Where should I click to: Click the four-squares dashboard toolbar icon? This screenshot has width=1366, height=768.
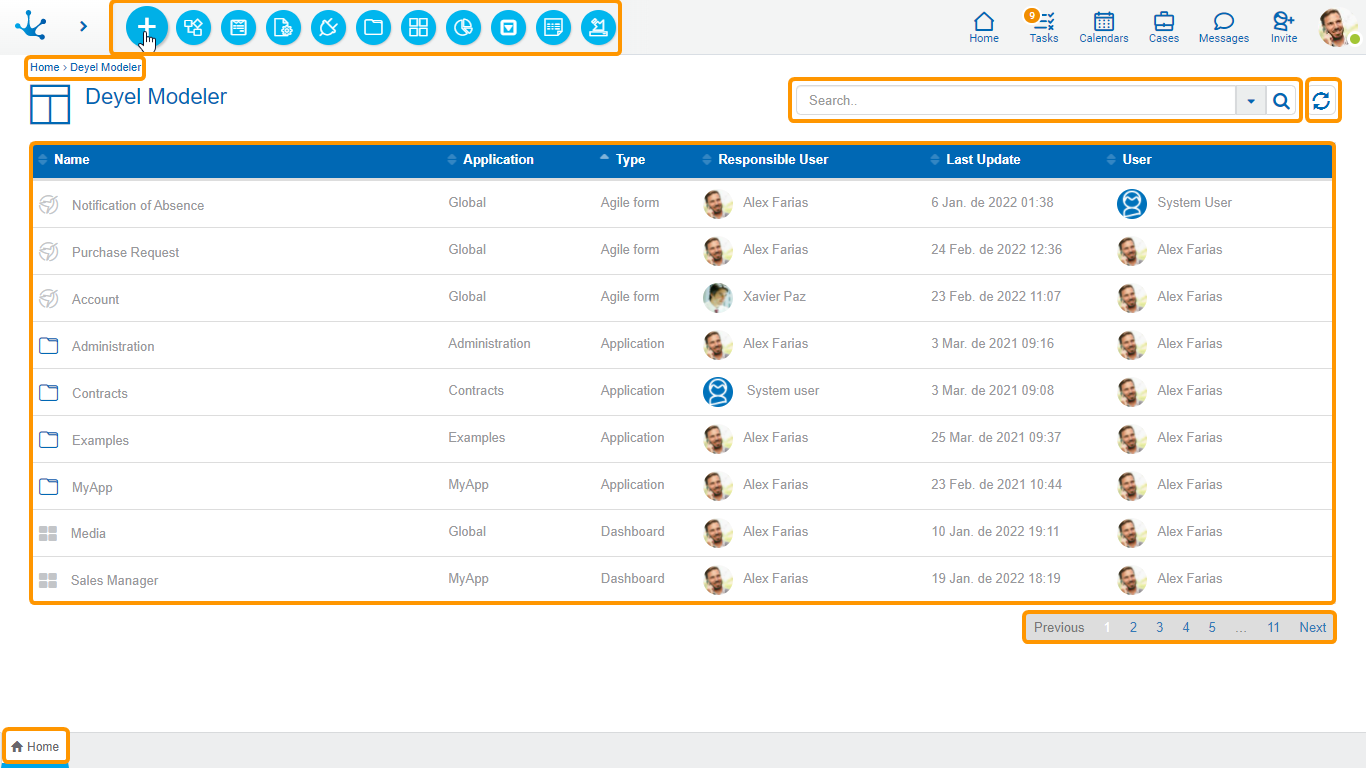[x=419, y=28]
